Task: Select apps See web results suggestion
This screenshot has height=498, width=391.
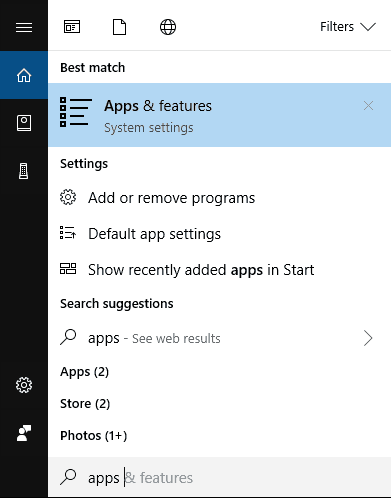Action: (219, 338)
